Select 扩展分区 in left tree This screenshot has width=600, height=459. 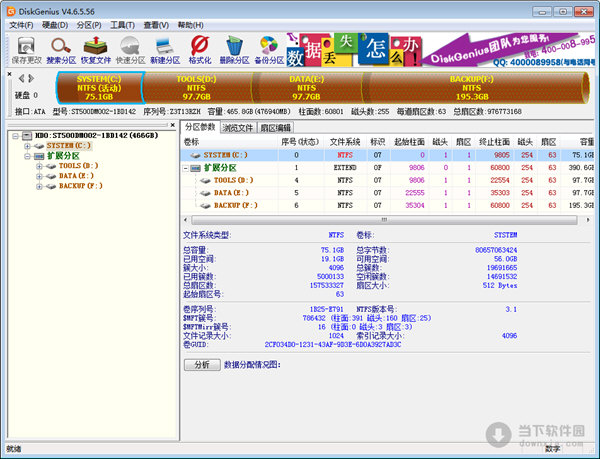click(x=63, y=156)
